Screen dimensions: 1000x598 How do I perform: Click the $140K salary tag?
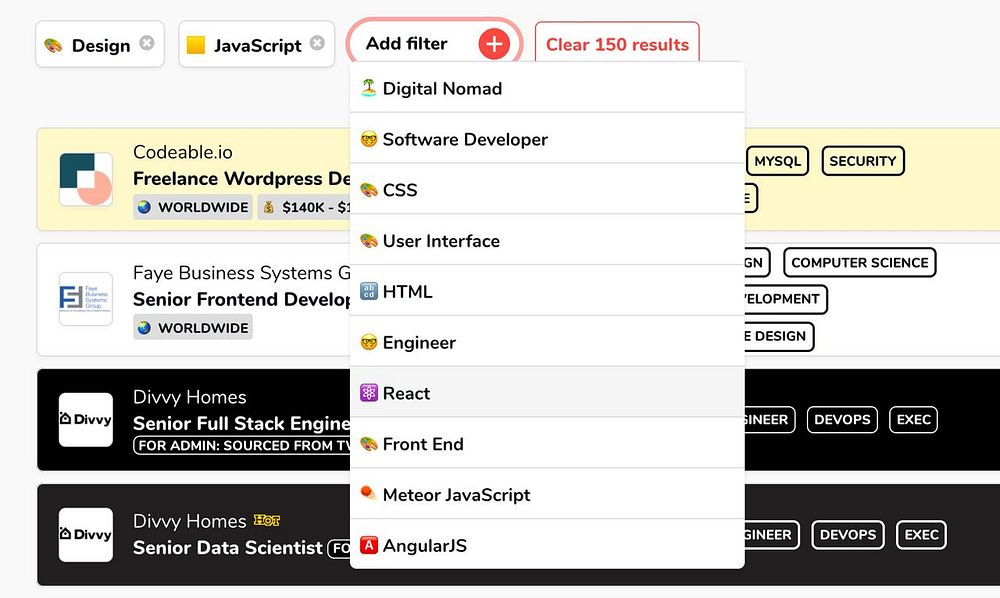304,207
